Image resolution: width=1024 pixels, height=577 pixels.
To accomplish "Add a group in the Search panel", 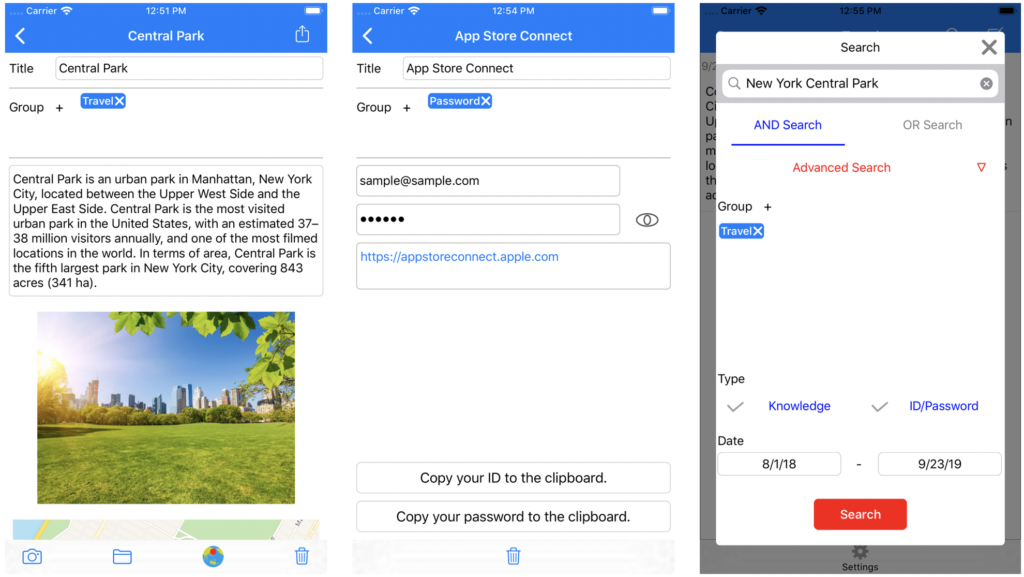I will [768, 207].
